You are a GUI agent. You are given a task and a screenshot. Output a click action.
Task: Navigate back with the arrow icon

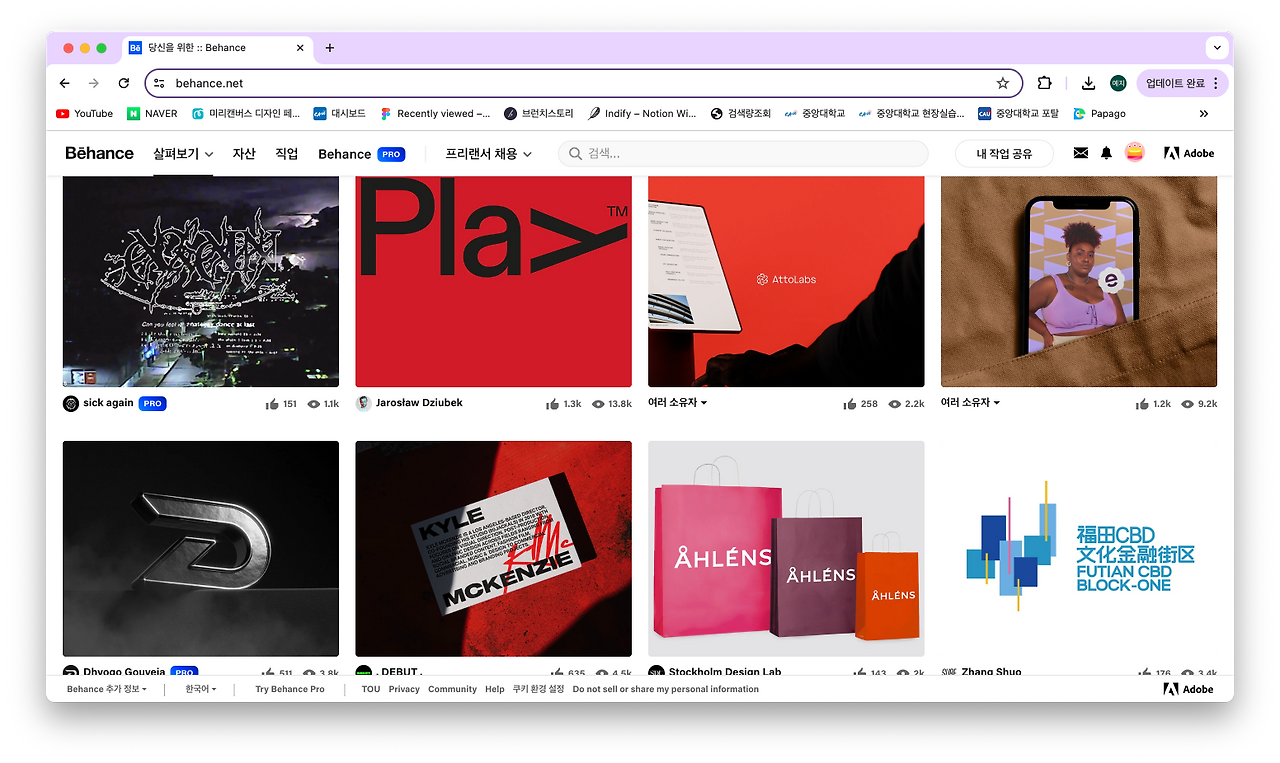coord(64,83)
